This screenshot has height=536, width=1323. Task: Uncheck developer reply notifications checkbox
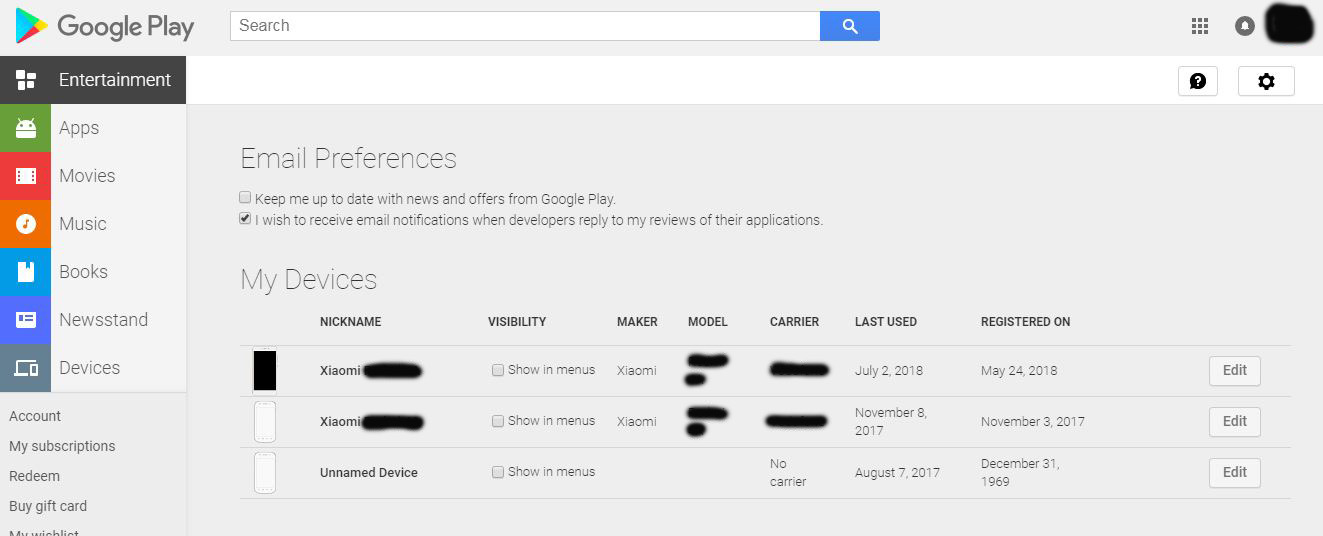(246, 219)
